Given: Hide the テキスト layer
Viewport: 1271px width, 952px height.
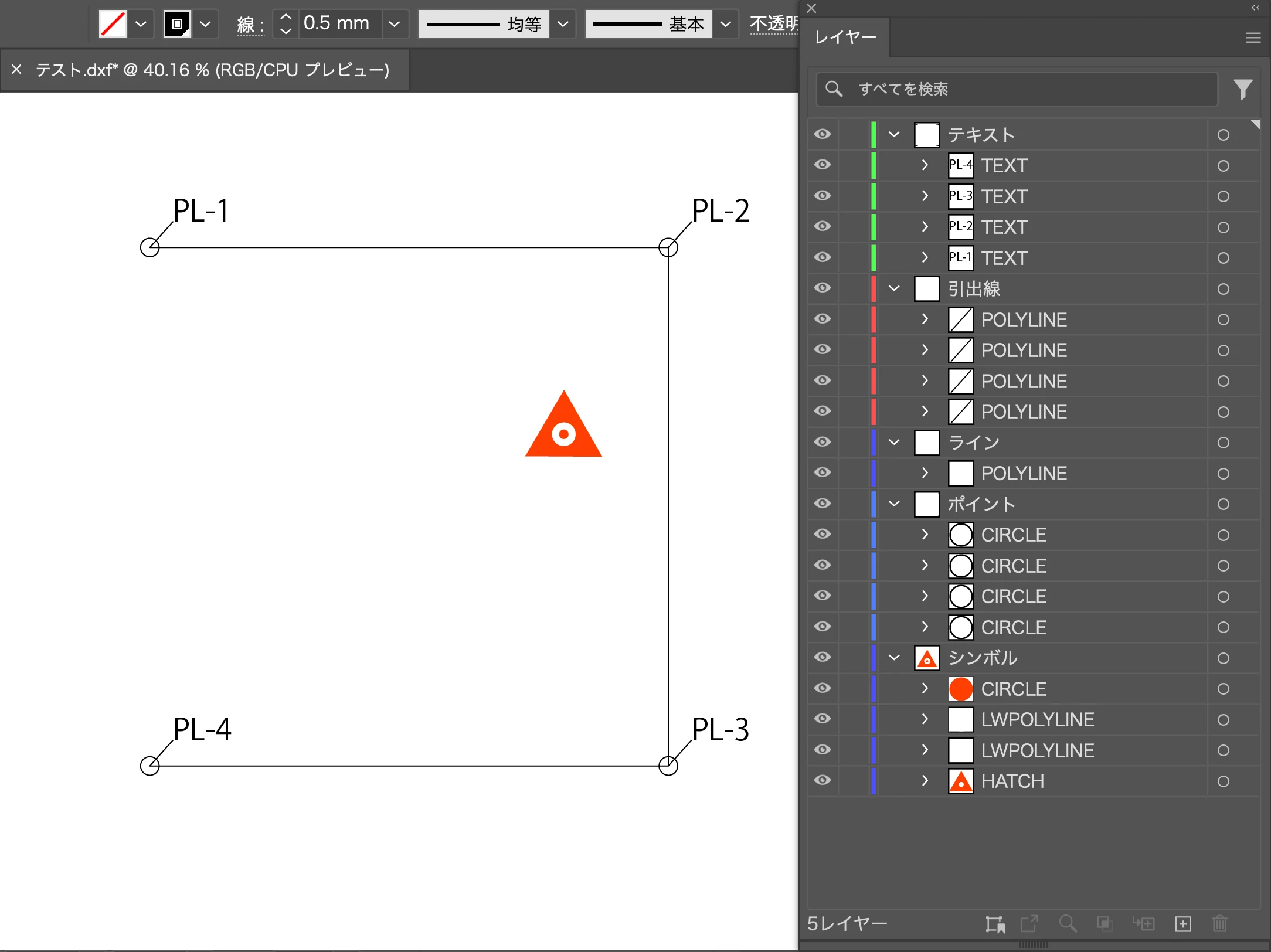Looking at the screenshot, I should coord(823,134).
